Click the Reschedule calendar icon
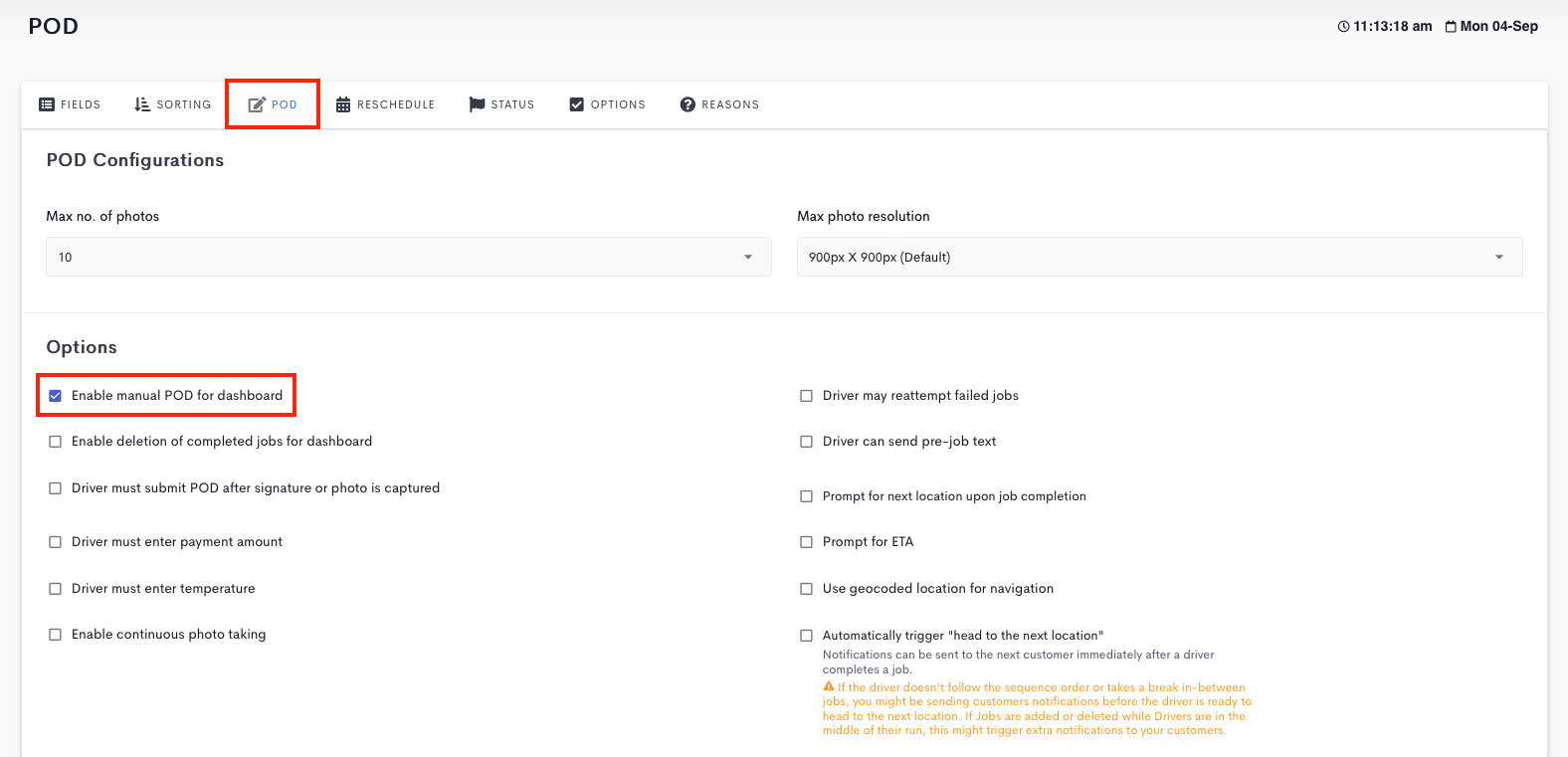This screenshot has height=757, width=1568. (x=343, y=104)
